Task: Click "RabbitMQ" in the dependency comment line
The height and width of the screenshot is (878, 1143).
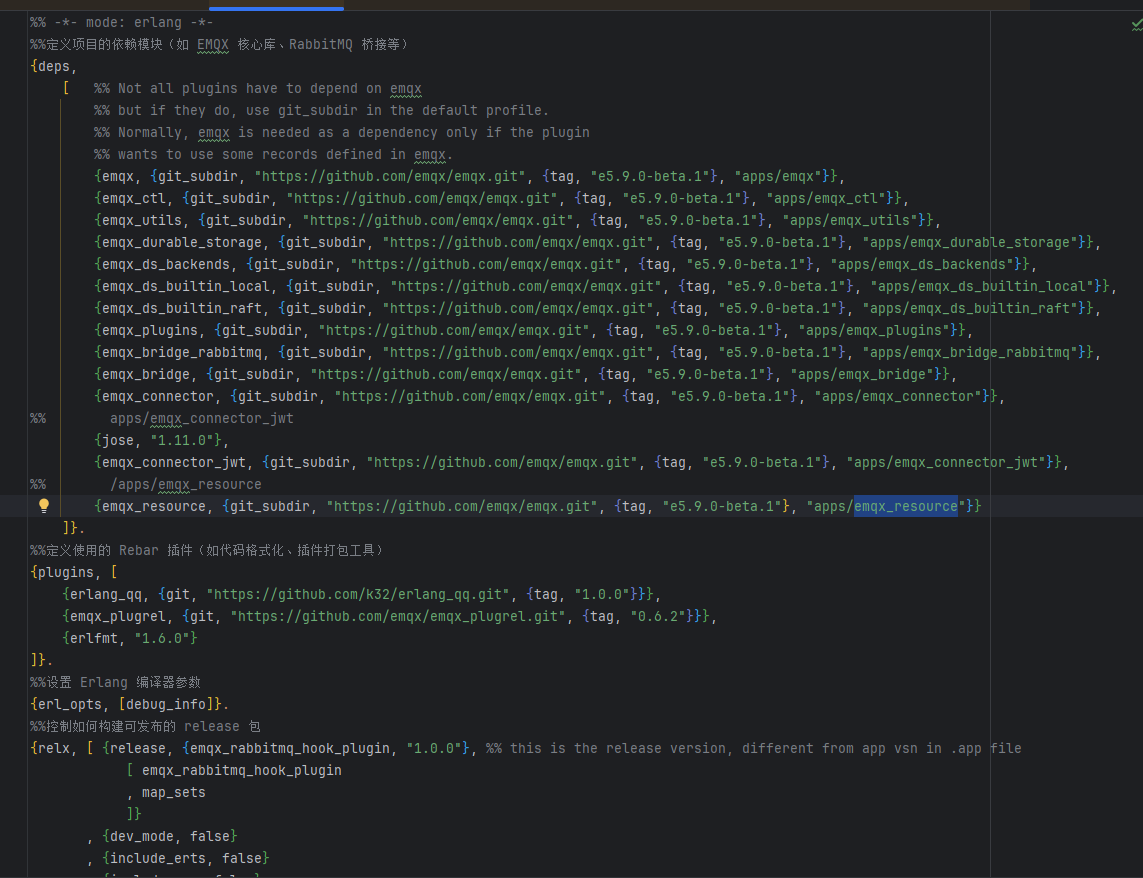Action: (x=321, y=44)
